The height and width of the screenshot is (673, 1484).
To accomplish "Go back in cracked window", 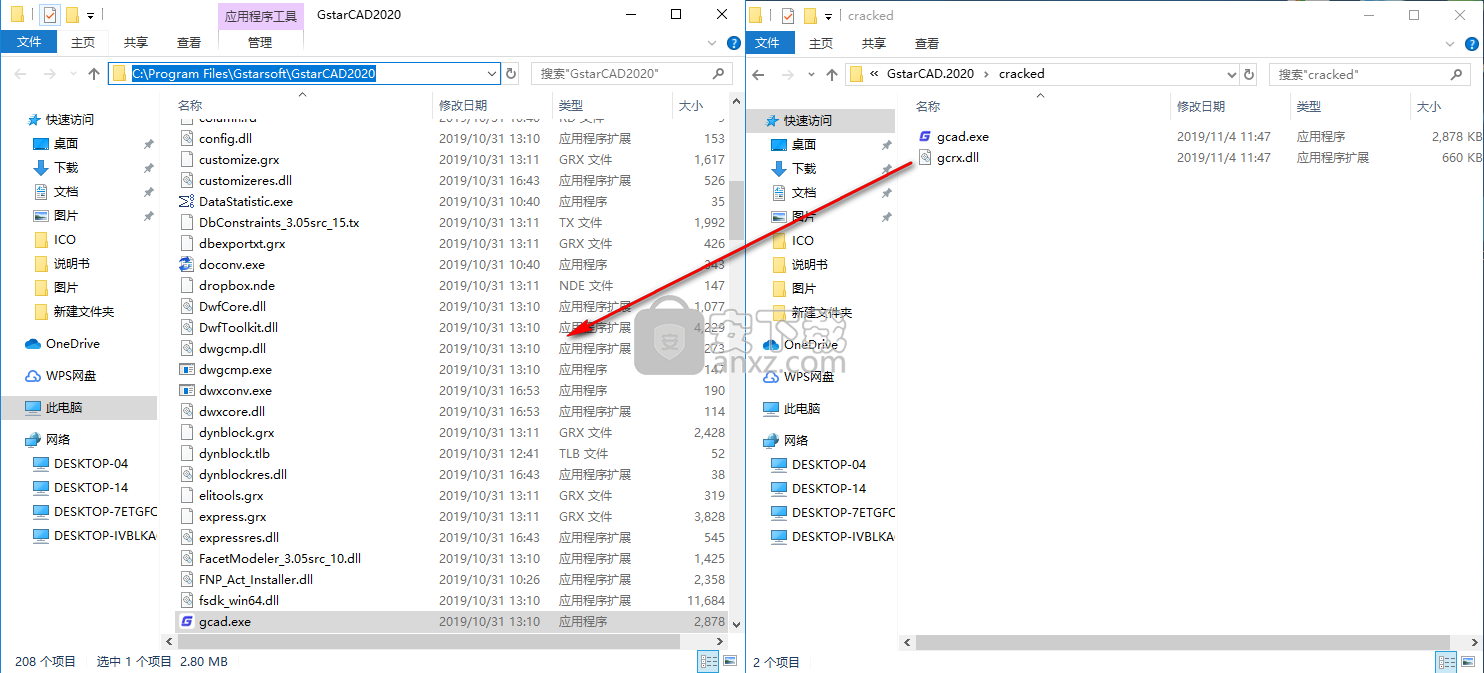I will (x=758, y=74).
